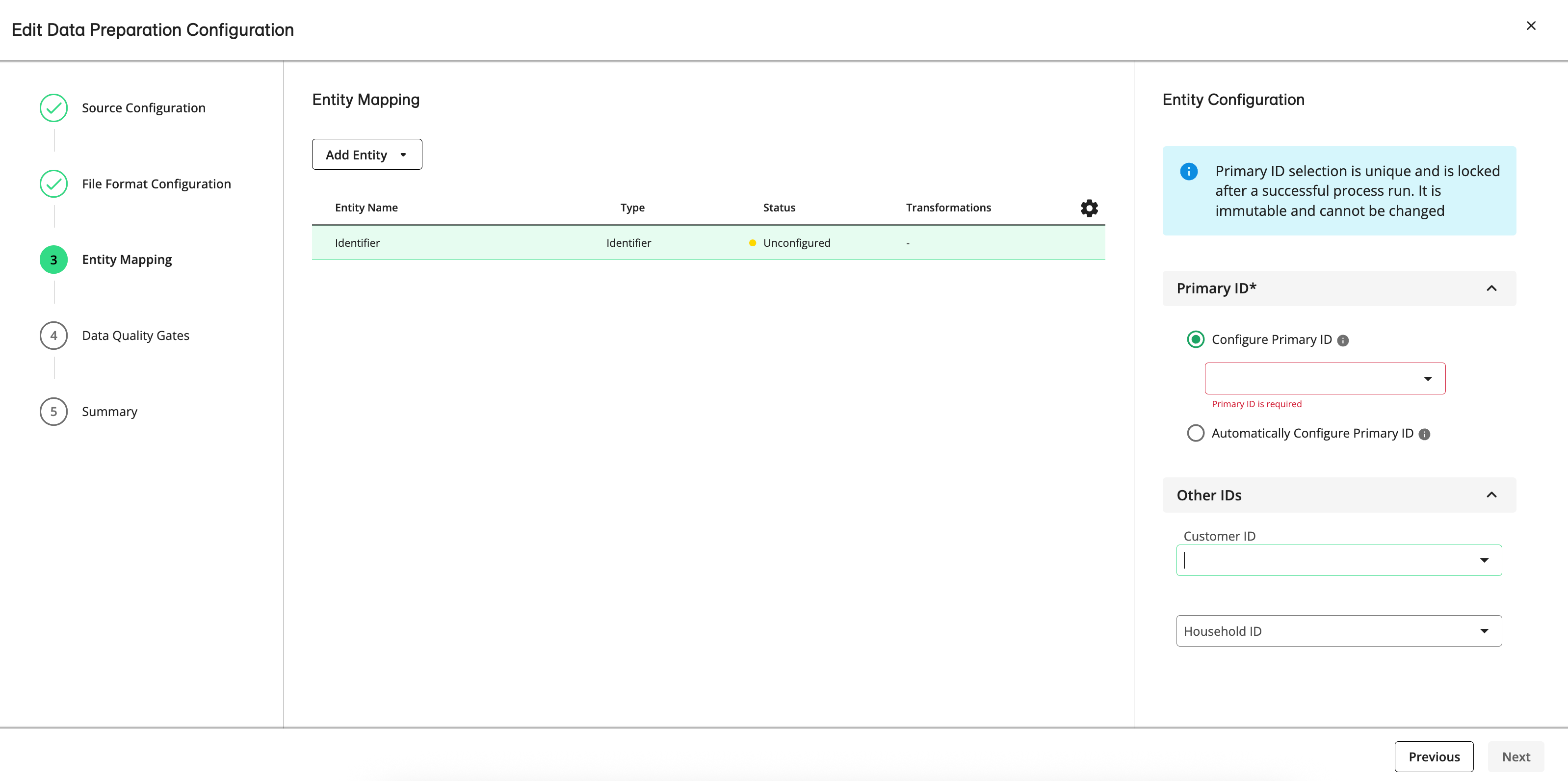Click the step 4 circle next to Data Quality Gates
This screenshot has width=1568, height=781.
53,335
